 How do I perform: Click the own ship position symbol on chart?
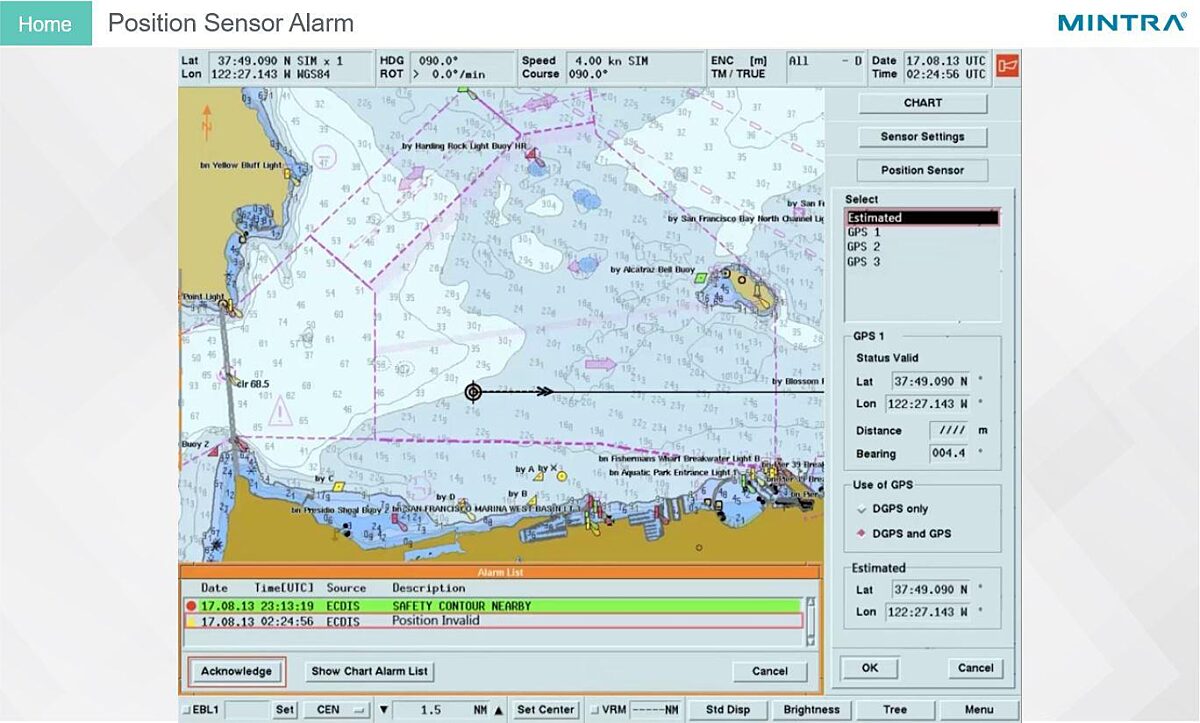pyautogui.click(x=473, y=392)
